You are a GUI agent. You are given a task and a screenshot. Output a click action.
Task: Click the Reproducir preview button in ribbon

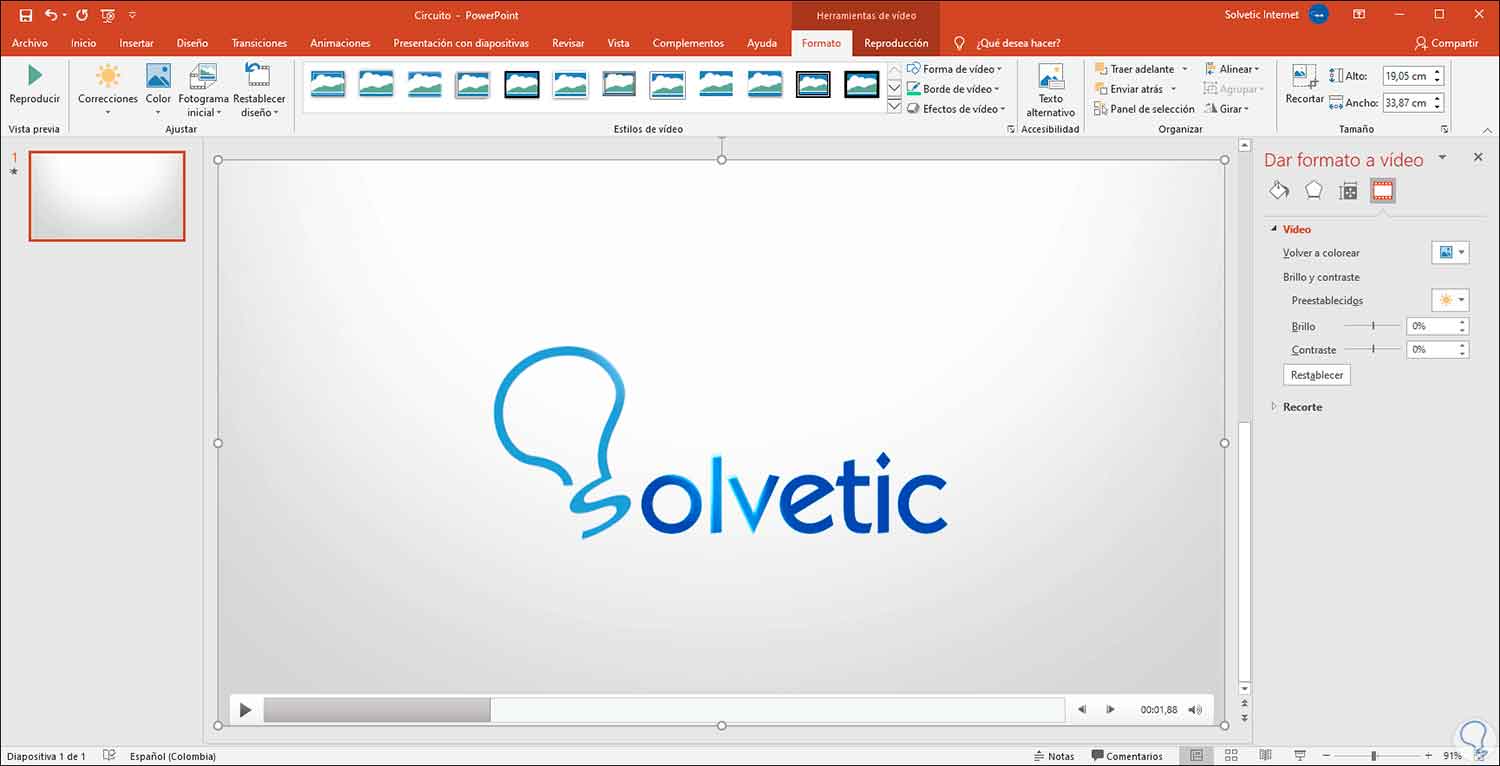(35, 85)
